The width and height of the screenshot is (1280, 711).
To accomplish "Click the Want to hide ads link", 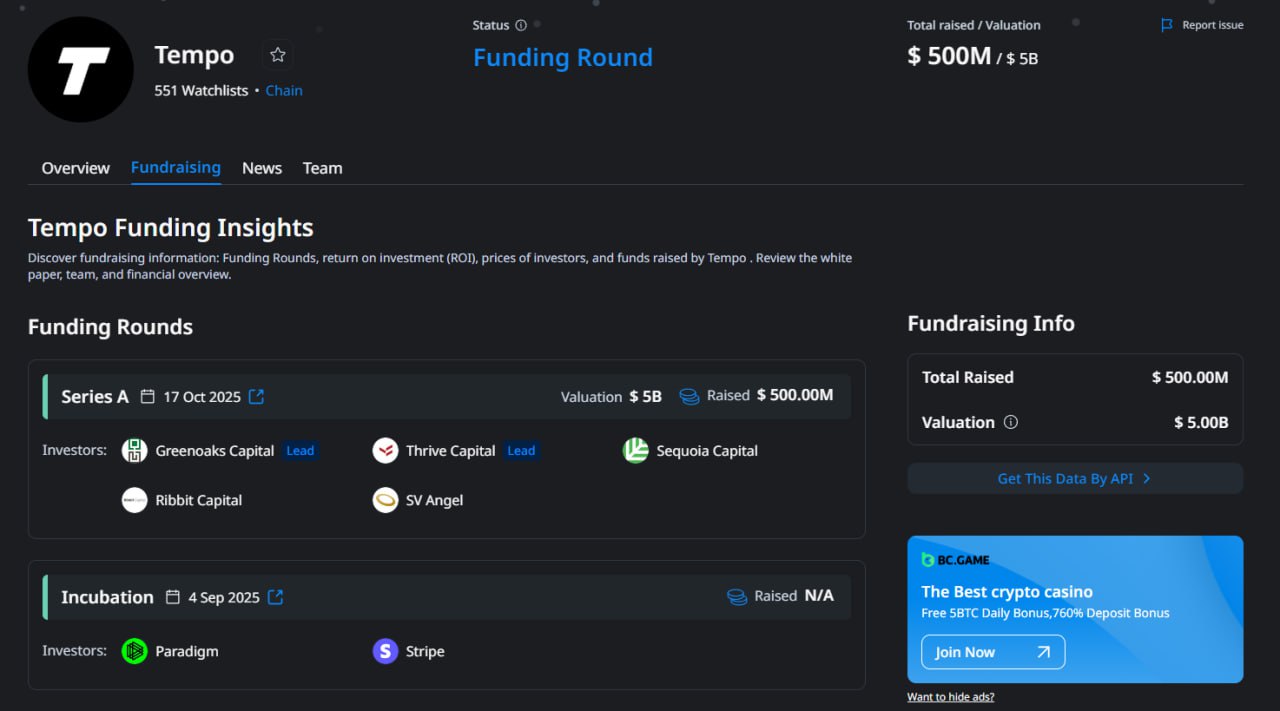I will tap(950, 697).
